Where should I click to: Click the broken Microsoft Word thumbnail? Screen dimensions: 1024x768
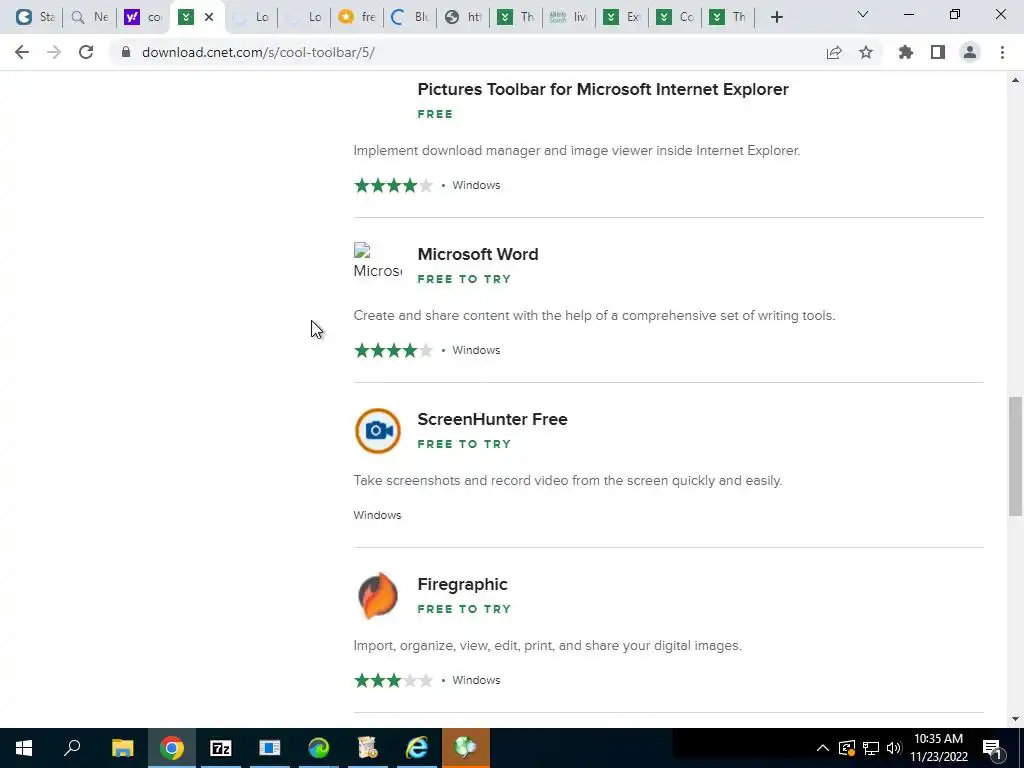(377, 261)
